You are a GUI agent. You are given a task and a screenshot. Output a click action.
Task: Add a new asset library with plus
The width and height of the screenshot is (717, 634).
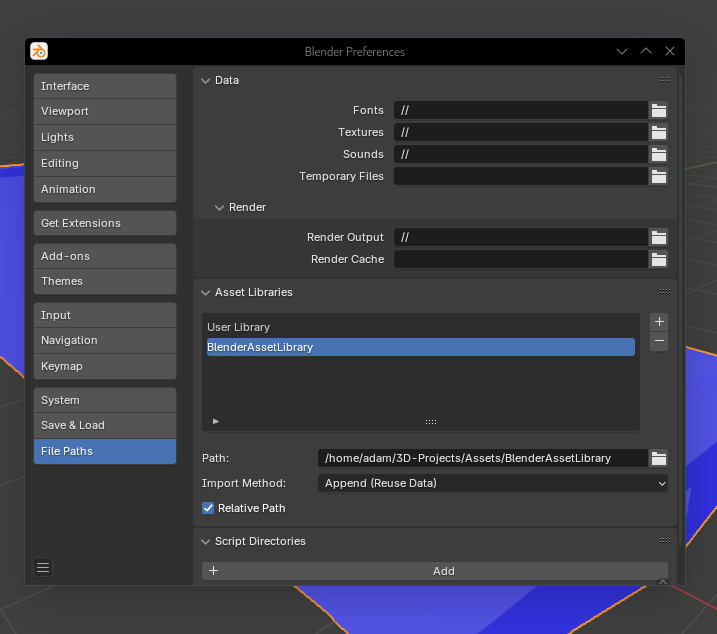pyautogui.click(x=659, y=322)
